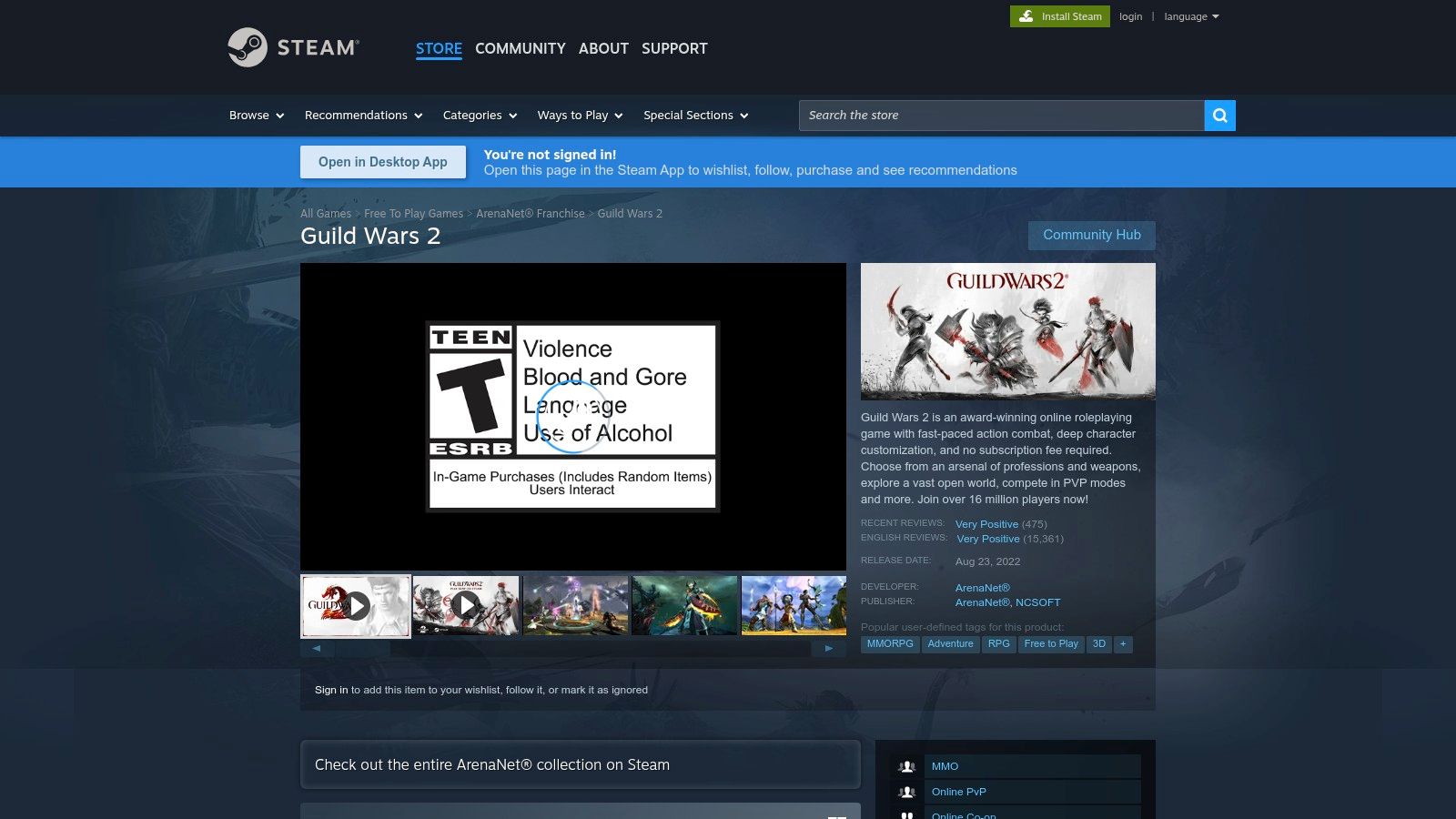Switch to the COMMUNITY tab
The image size is (1456, 819).
tap(520, 48)
